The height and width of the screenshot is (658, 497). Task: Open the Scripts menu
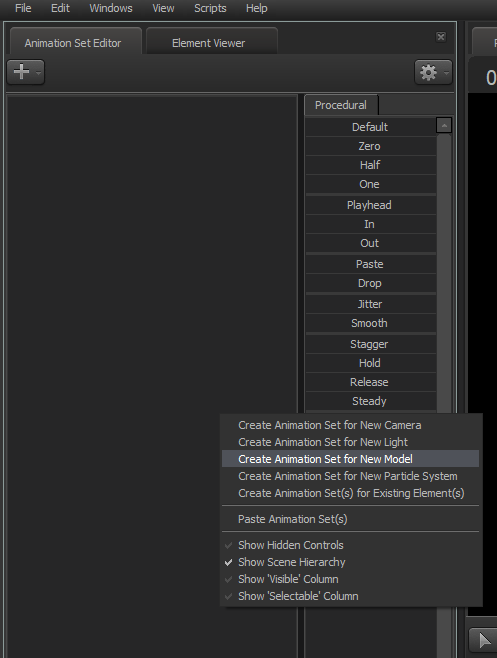[x=210, y=8]
